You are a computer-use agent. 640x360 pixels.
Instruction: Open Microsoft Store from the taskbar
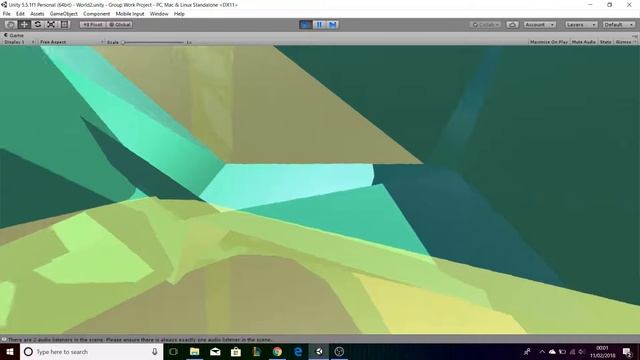click(x=236, y=351)
